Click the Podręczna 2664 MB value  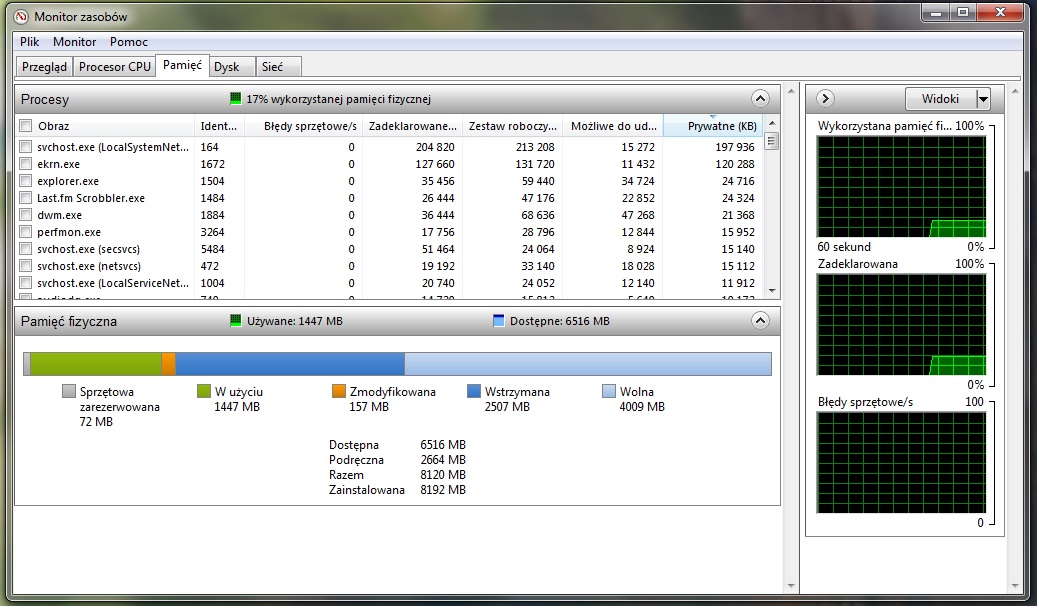[443, 460]
